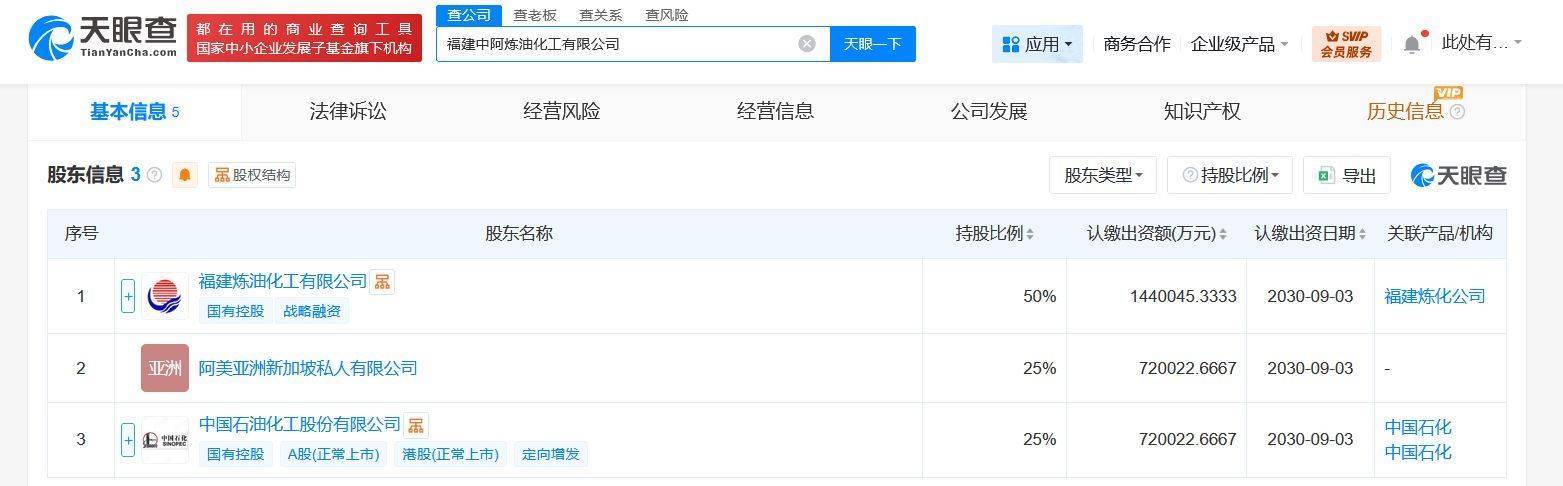This screenshot has height=486, width=1563.
Task: Open 阿美亚洲新加坡私人有限公司 shareholder link
Action: tap(308, 368)
